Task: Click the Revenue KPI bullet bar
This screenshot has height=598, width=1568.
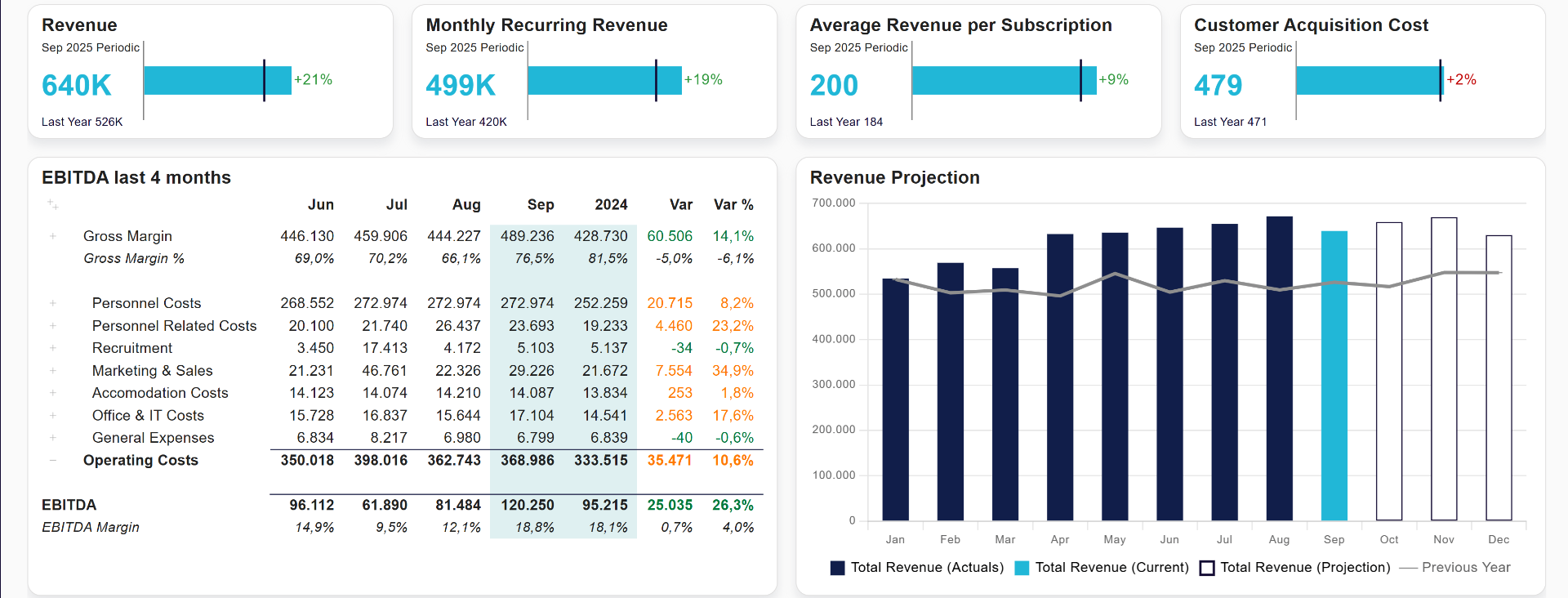Action: point(217,80)
